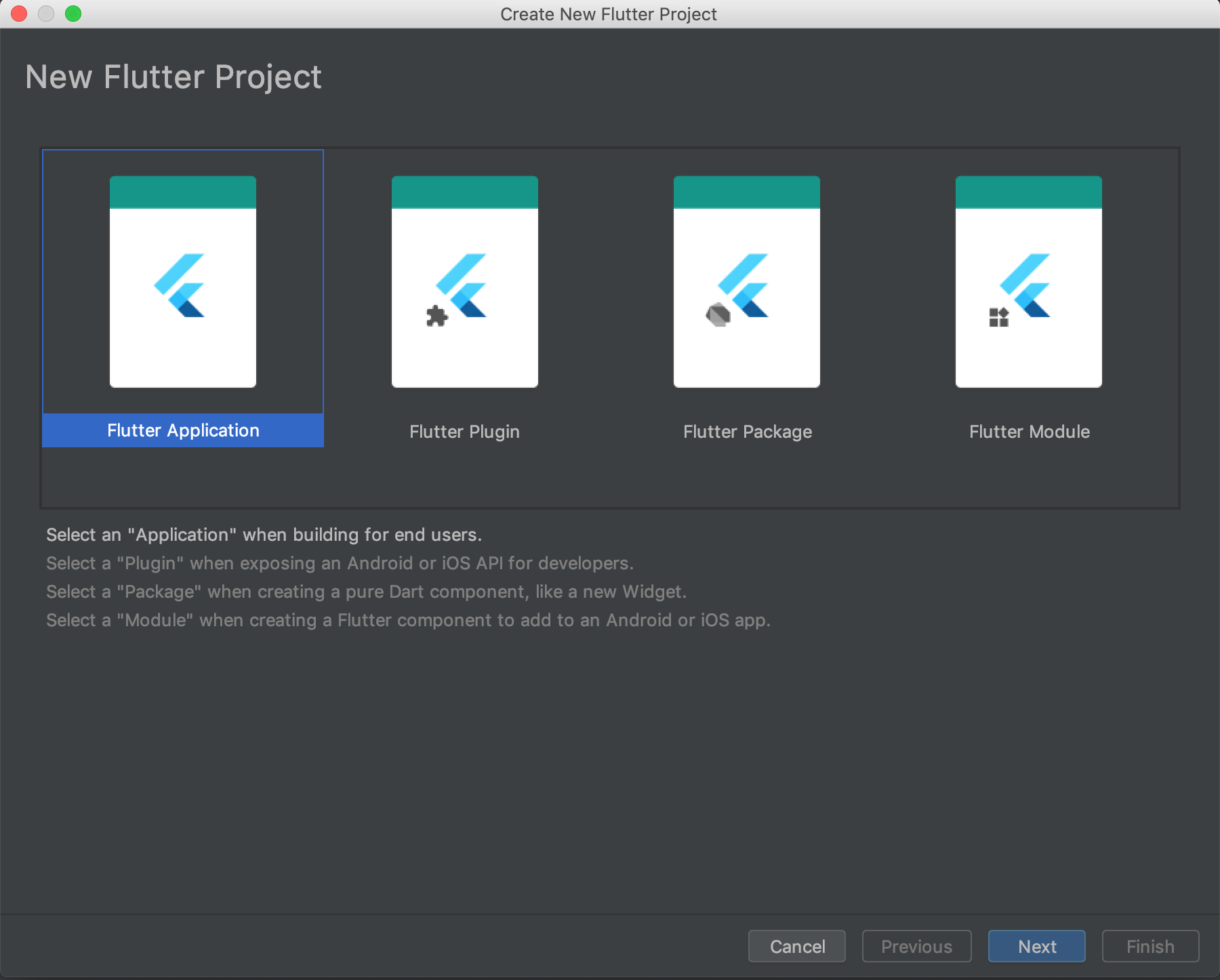Close the Create New Flutter Project window
The height and width of the screenshot is (980, 1220).
[19, 14]
